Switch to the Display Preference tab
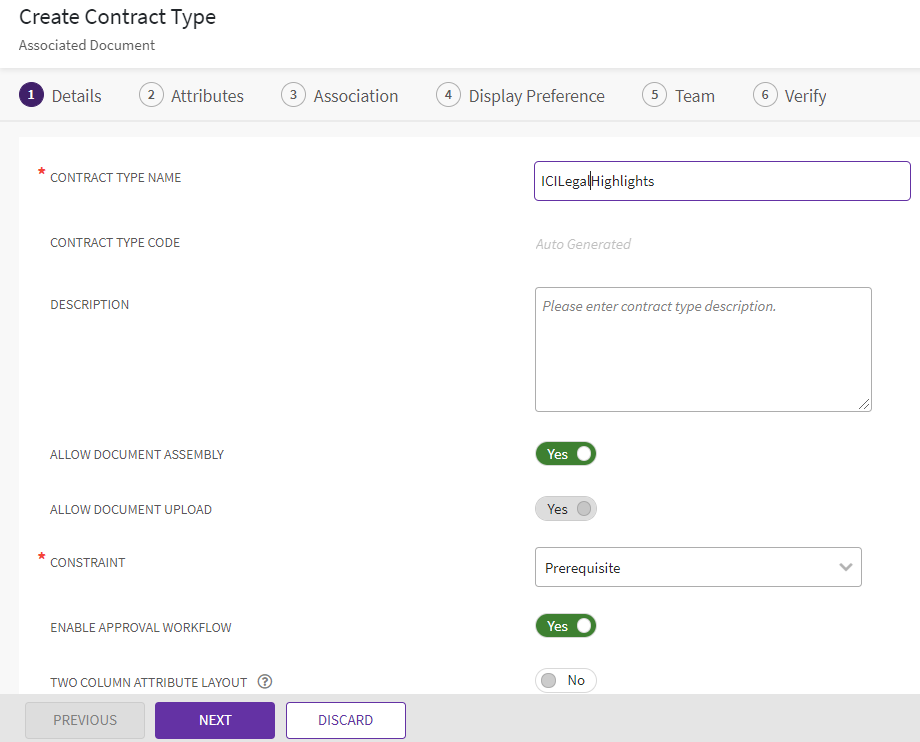Image resolution: width=920 pixels, height=742 pixels. click(x=536, y=96)
